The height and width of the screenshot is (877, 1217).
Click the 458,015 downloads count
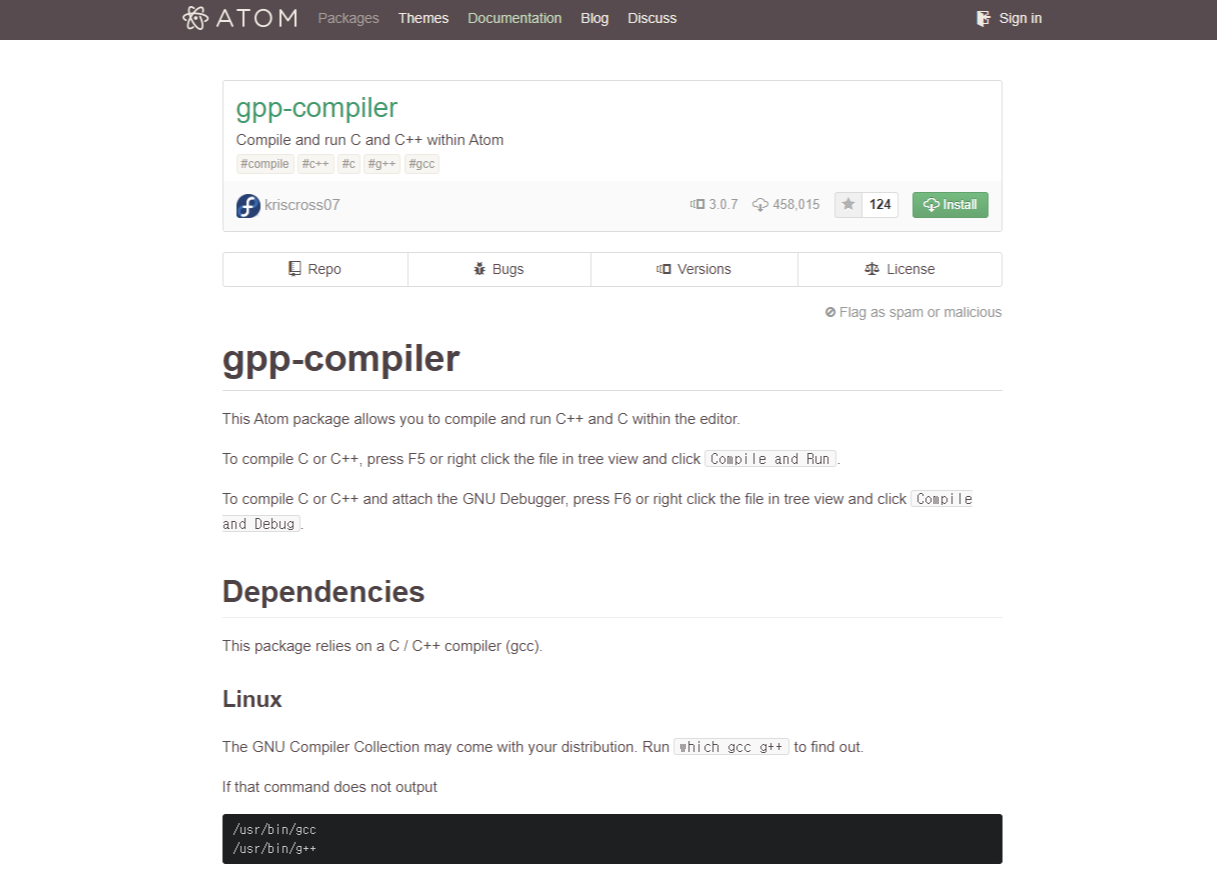point(796,205)
